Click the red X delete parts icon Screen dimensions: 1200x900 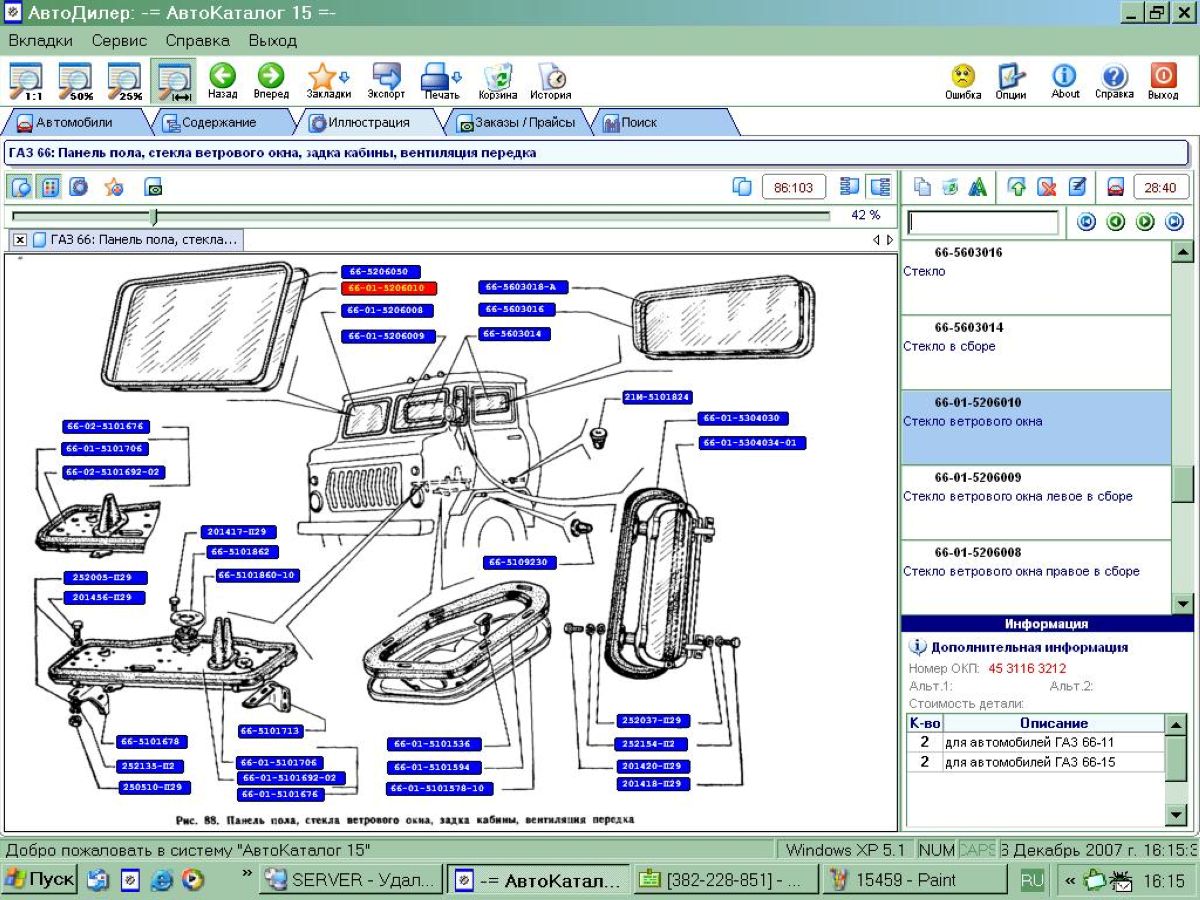click(1047, 186)
